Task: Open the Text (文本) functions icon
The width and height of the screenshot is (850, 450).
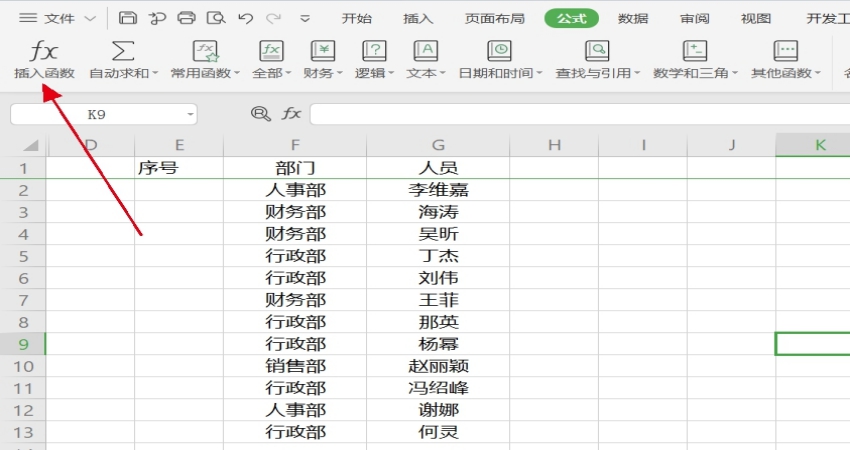Action: pyautogui.click(x=425, y=51)
